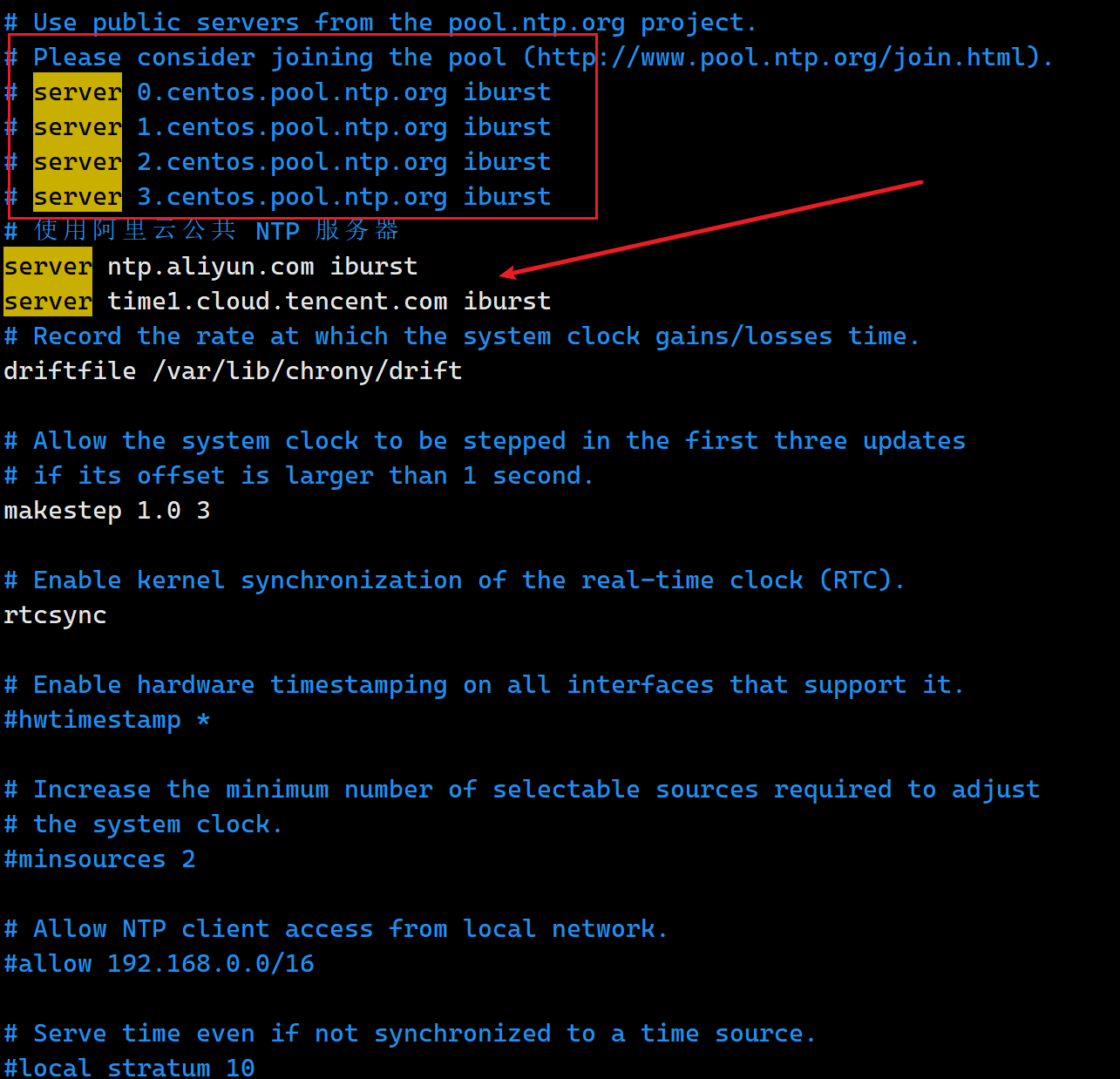The height and width of the screenshot is (1079, 1120).
Task: Click the #local stratum 10 line
Action: point(129,1068)
